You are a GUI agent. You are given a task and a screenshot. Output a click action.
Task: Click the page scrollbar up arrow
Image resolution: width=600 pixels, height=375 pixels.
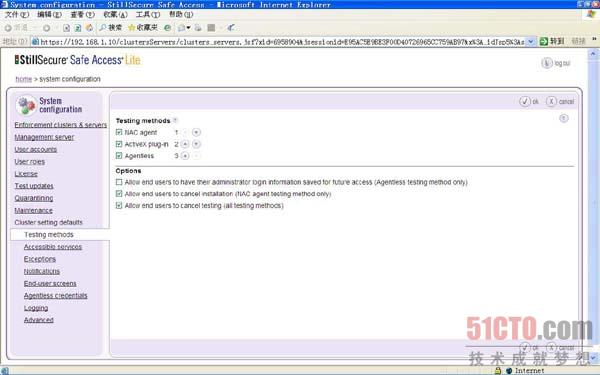[593, 54]
